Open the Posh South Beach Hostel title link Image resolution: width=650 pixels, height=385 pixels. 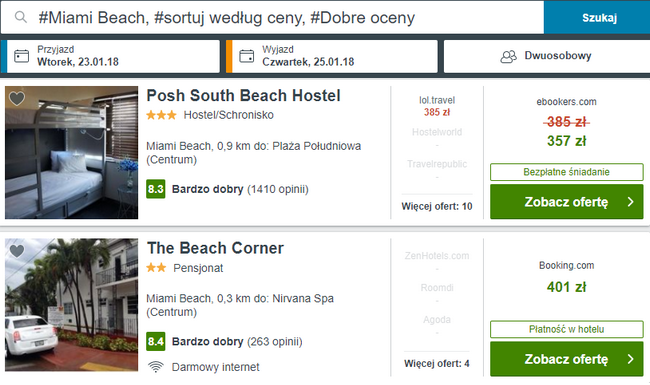243,96
